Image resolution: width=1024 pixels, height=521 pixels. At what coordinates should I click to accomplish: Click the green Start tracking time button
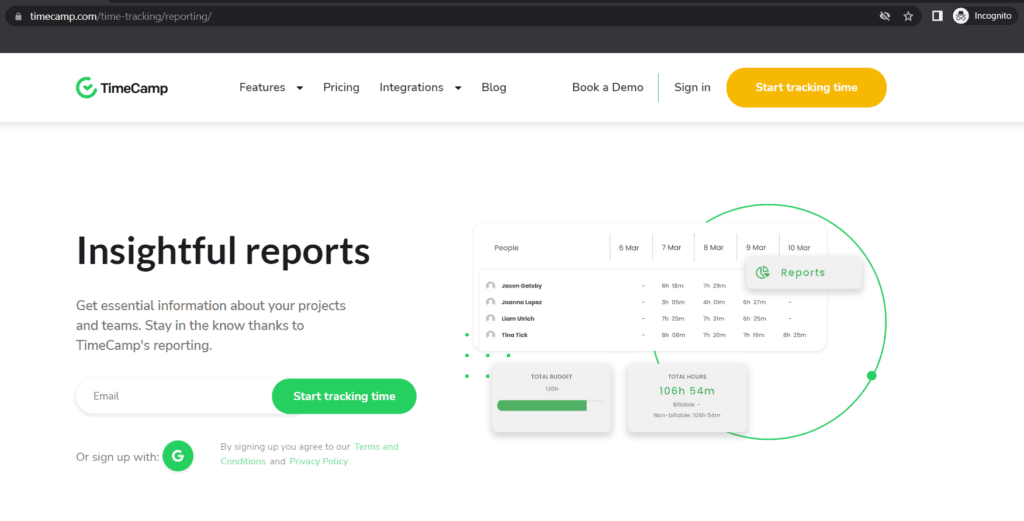(x=344, y=396)
